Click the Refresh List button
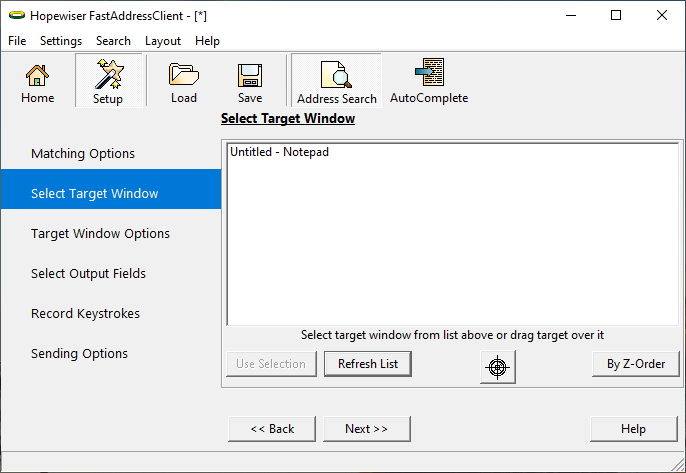Image resolution: width=686 pixels, height=473 pixels. tap(368, 364)
